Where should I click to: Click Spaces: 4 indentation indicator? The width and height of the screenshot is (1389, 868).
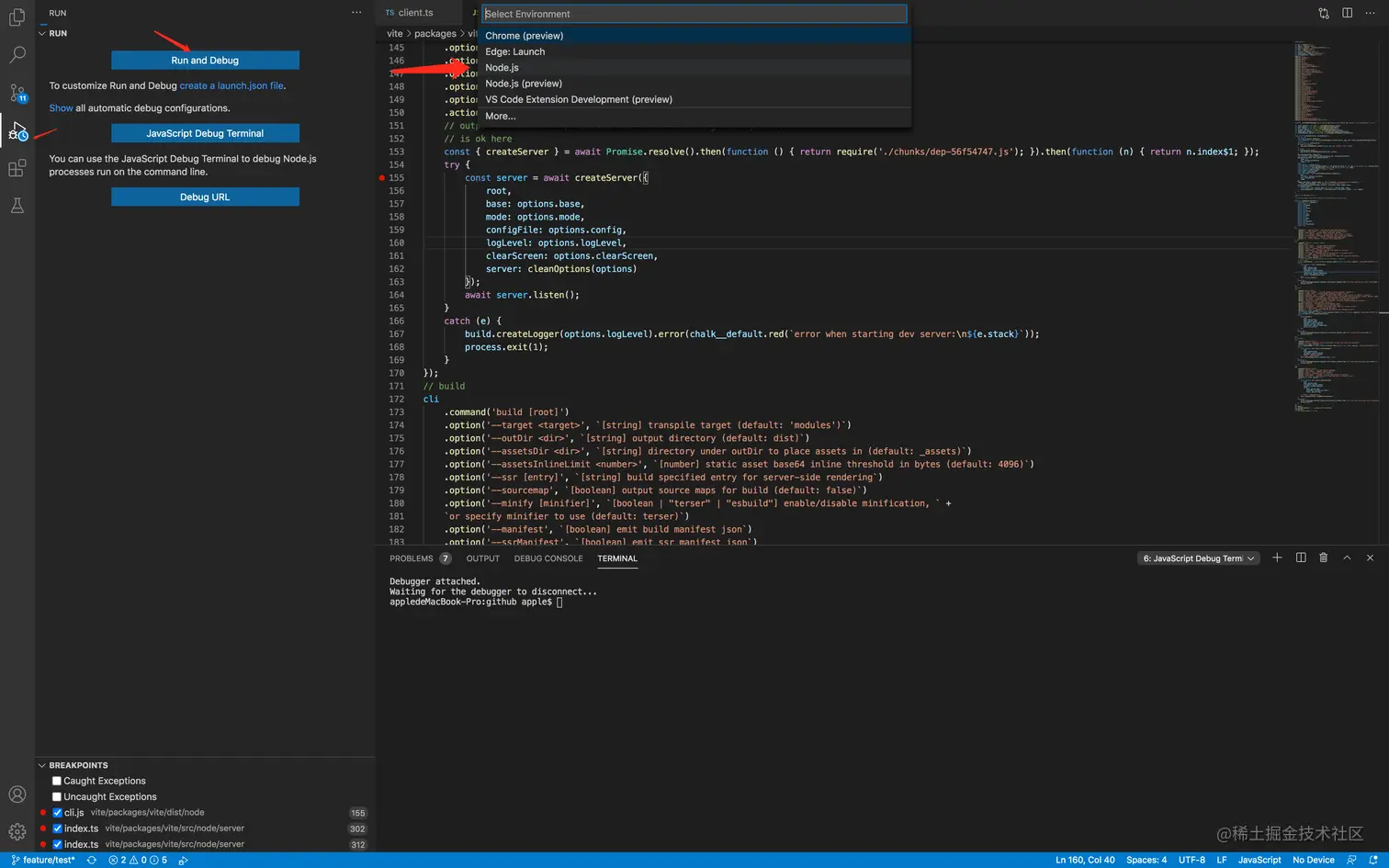click(x=1146, y=861)
